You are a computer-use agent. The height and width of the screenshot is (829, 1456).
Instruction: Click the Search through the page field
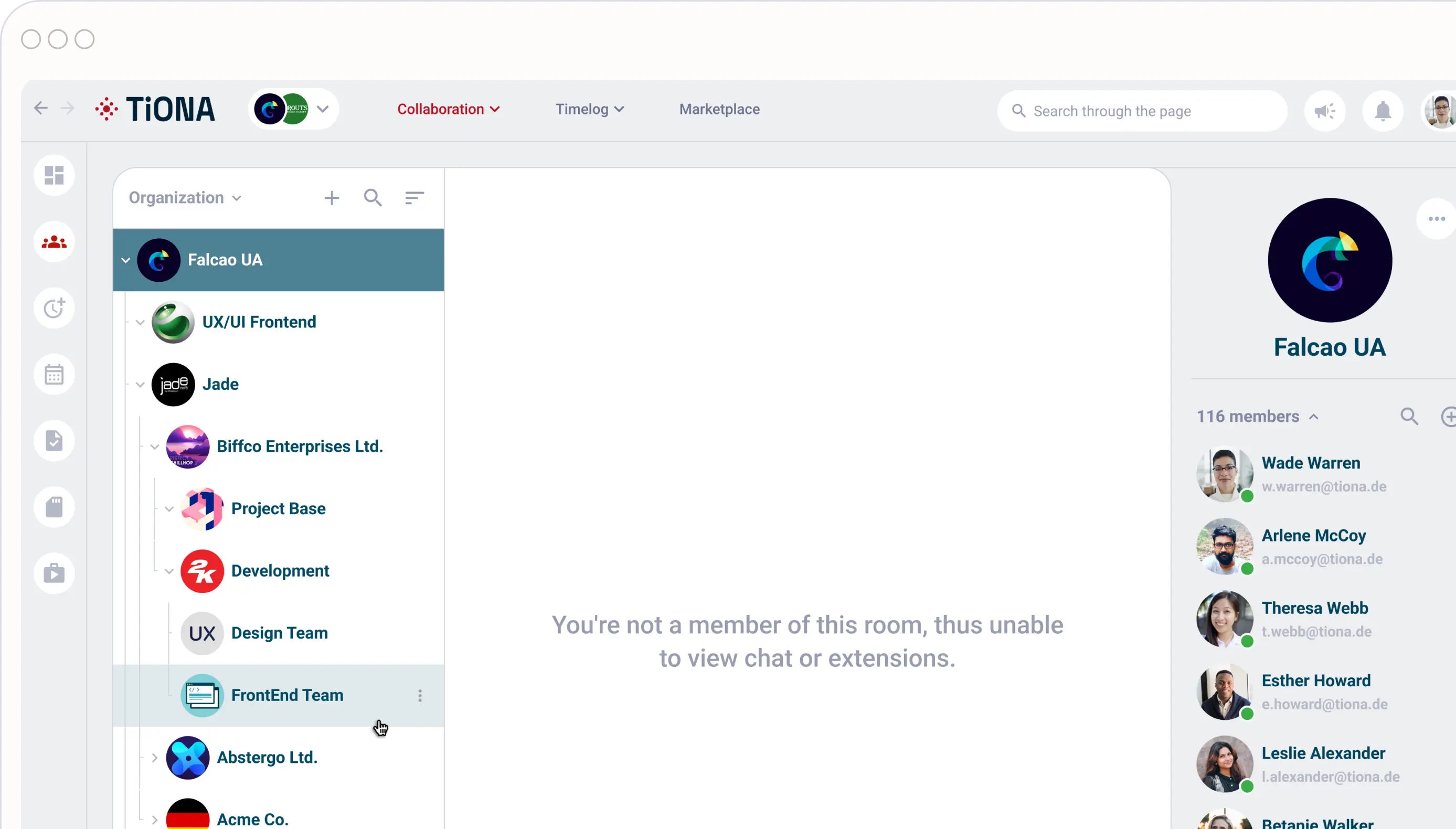[x=1144, y=111]
